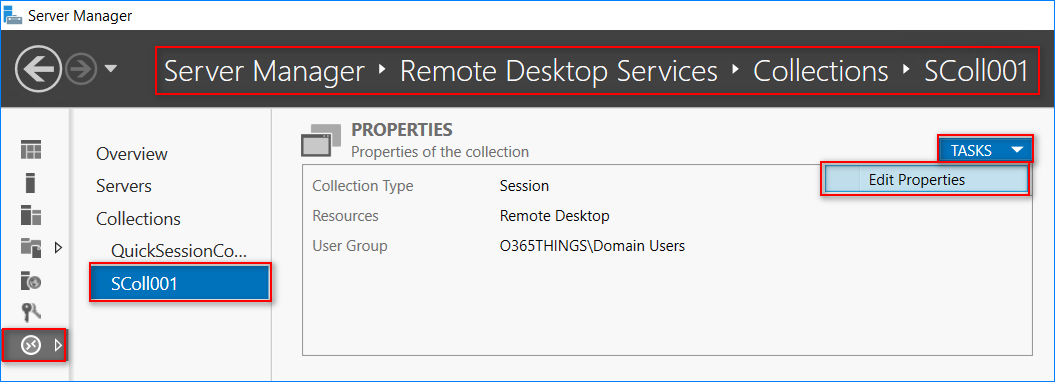Click the O365THINGS\Domain Users value
Image resolution: width=1055 pixels, height=382 pixels.
(592, 246)
